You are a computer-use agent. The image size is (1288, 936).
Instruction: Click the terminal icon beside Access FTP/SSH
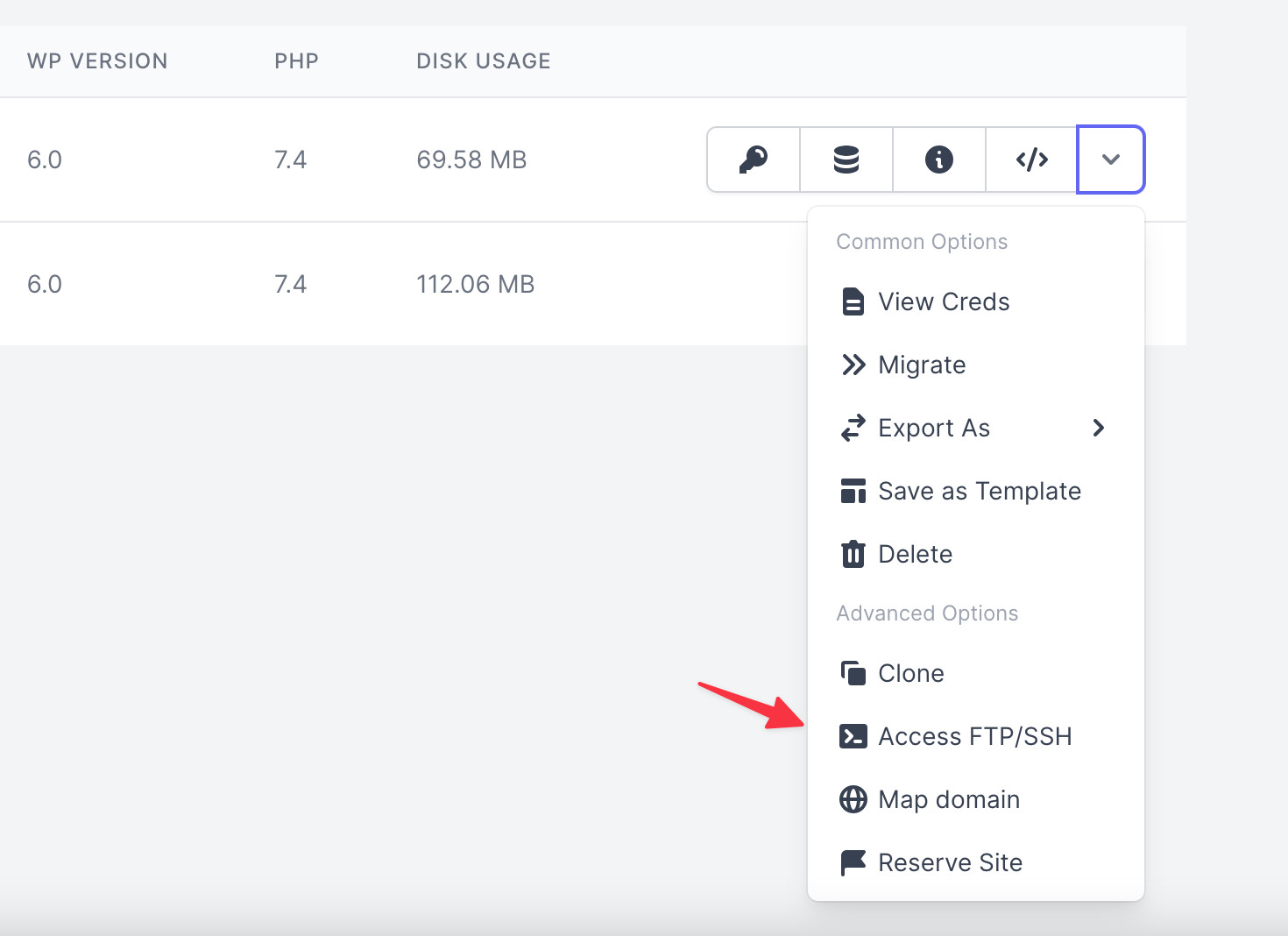(x=853, y=736)
